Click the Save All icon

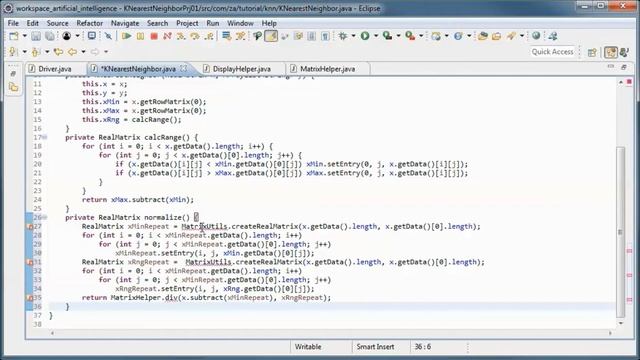click(x=50, y=36)
